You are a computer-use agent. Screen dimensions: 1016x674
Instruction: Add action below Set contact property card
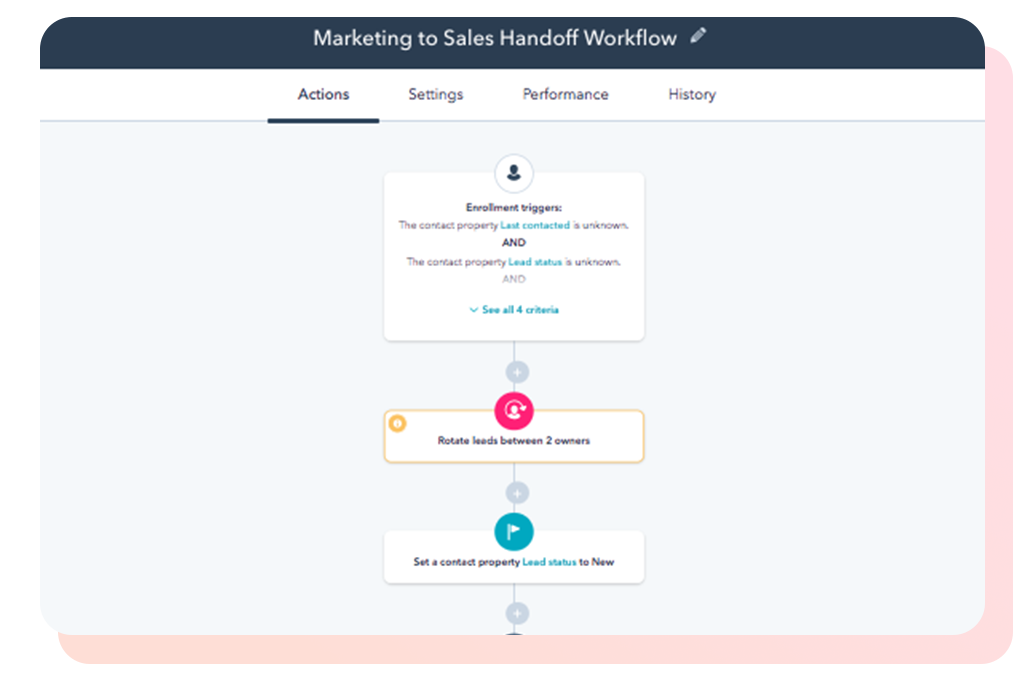pyautogui.click(x=517, y=614)
